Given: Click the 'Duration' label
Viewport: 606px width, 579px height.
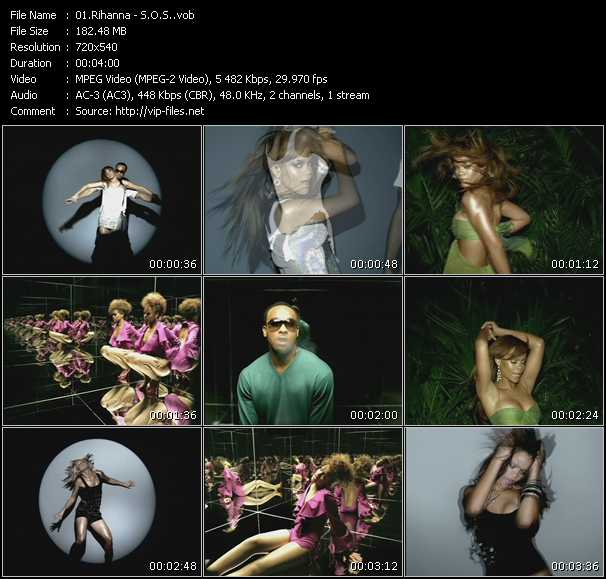Looking at the screenshot, I should coord(31,63).
